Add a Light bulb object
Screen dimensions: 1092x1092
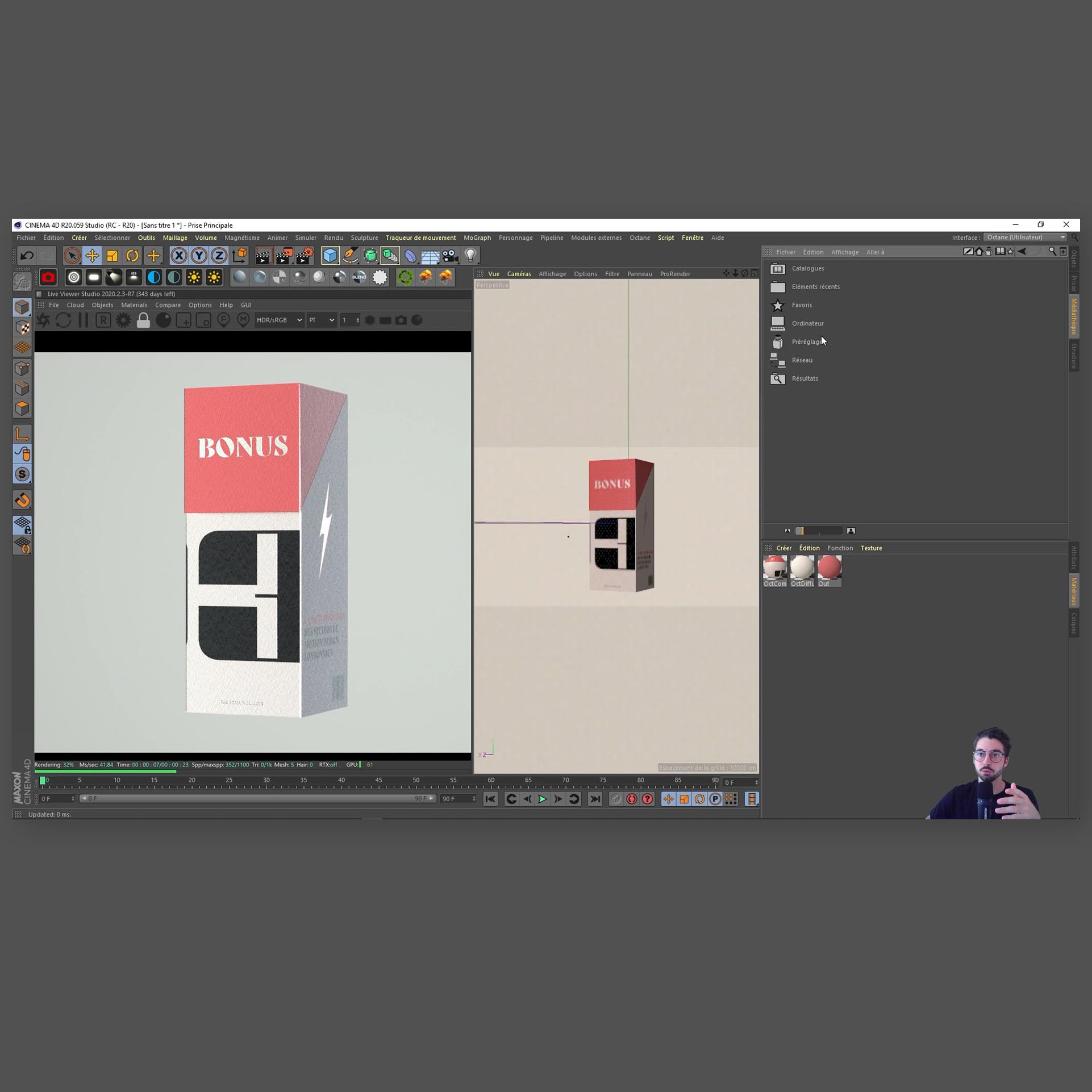coord(470,256)
